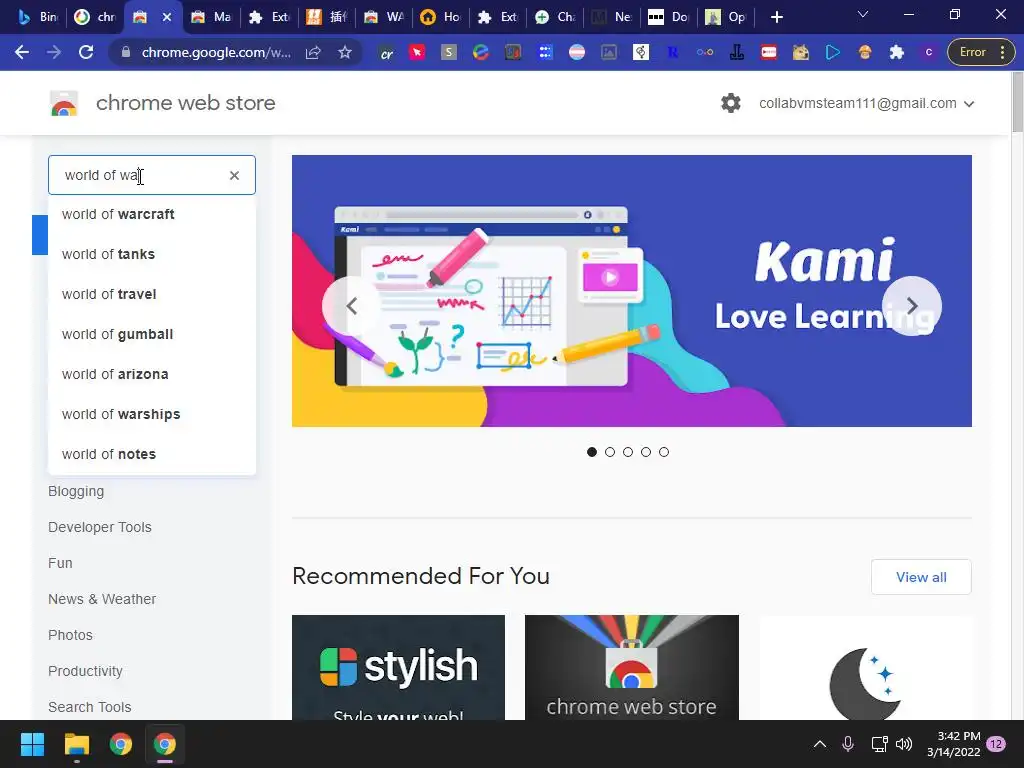Screen dimensions: 1024x768
Task: Open the News & Weather category
Action: pos(102,599)
